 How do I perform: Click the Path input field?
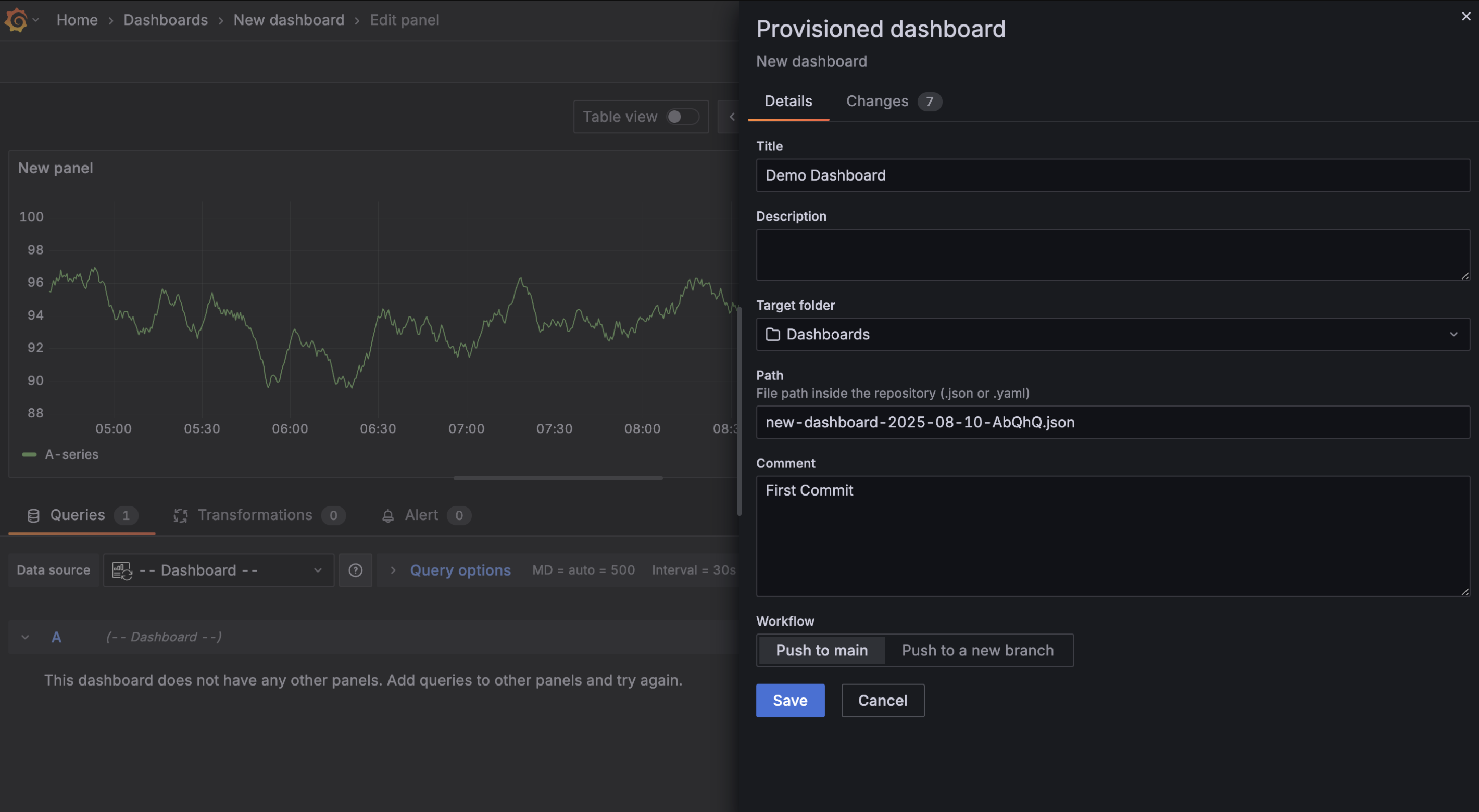click(x=1113, y=422)
